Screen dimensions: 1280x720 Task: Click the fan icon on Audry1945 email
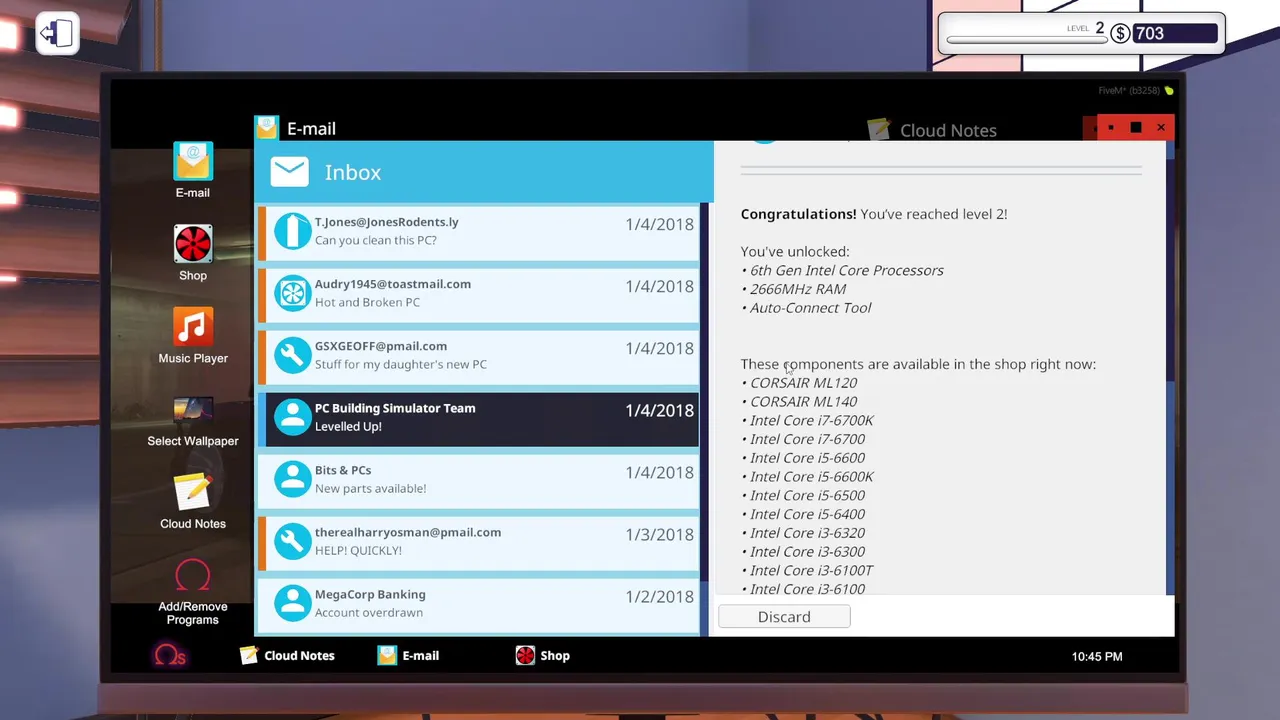coord(293,293)
